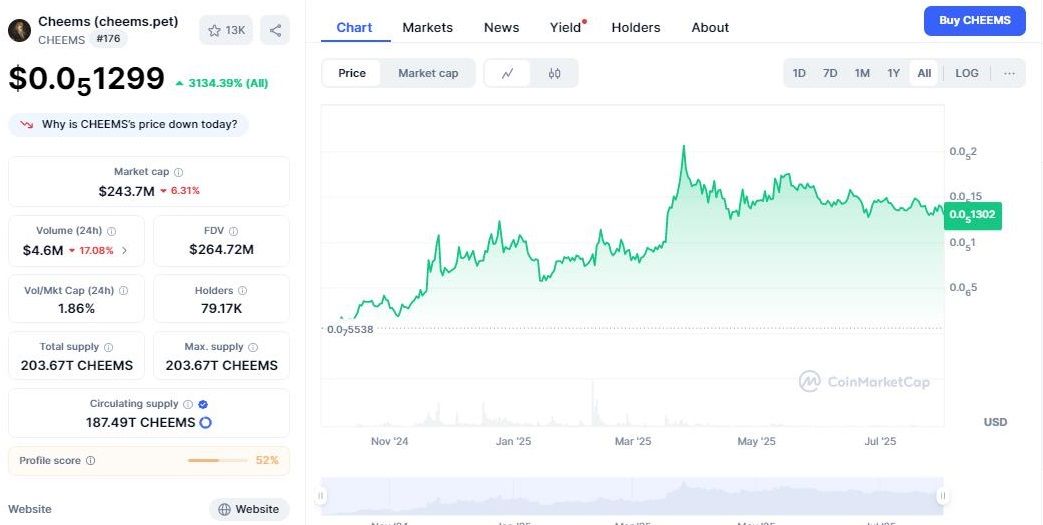Viewport: 1043px width, 525px height.
Task: Click the Buy CHEEMS button
Action: coord(974,21)
